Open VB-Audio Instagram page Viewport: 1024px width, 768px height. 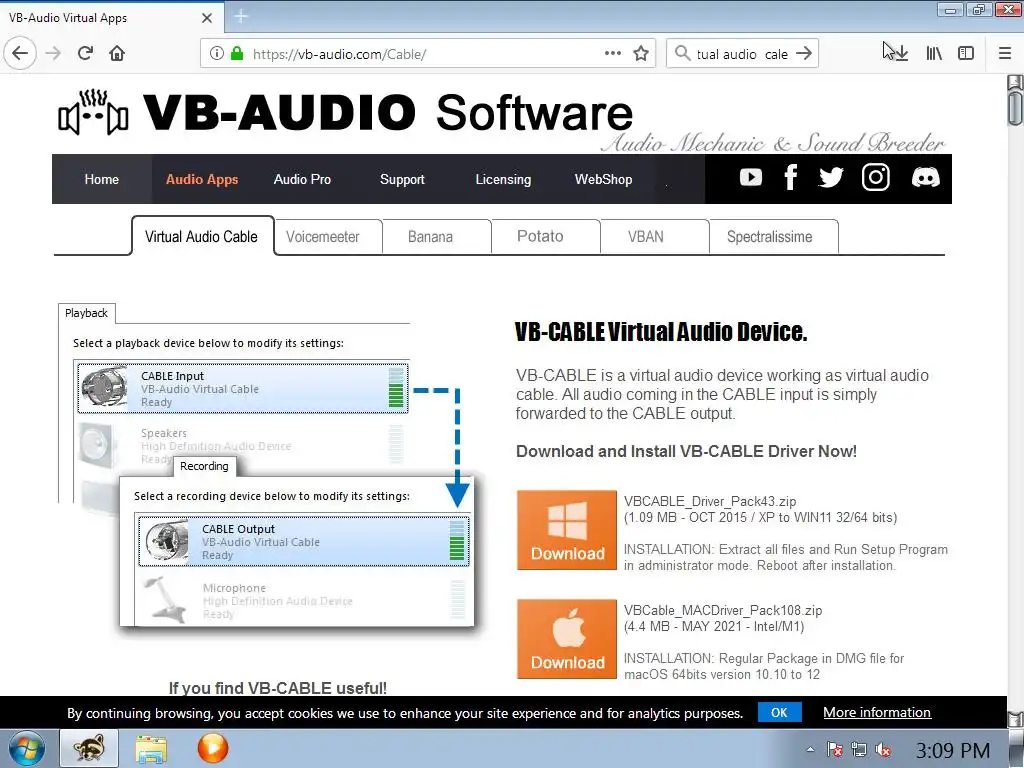coord(876,178)
